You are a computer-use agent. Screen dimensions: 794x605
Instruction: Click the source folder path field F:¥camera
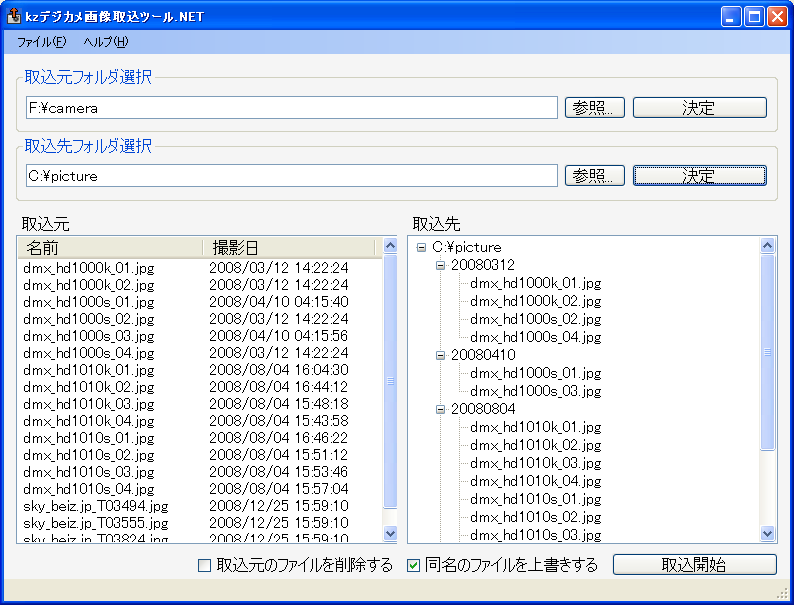tap(292, 108)
